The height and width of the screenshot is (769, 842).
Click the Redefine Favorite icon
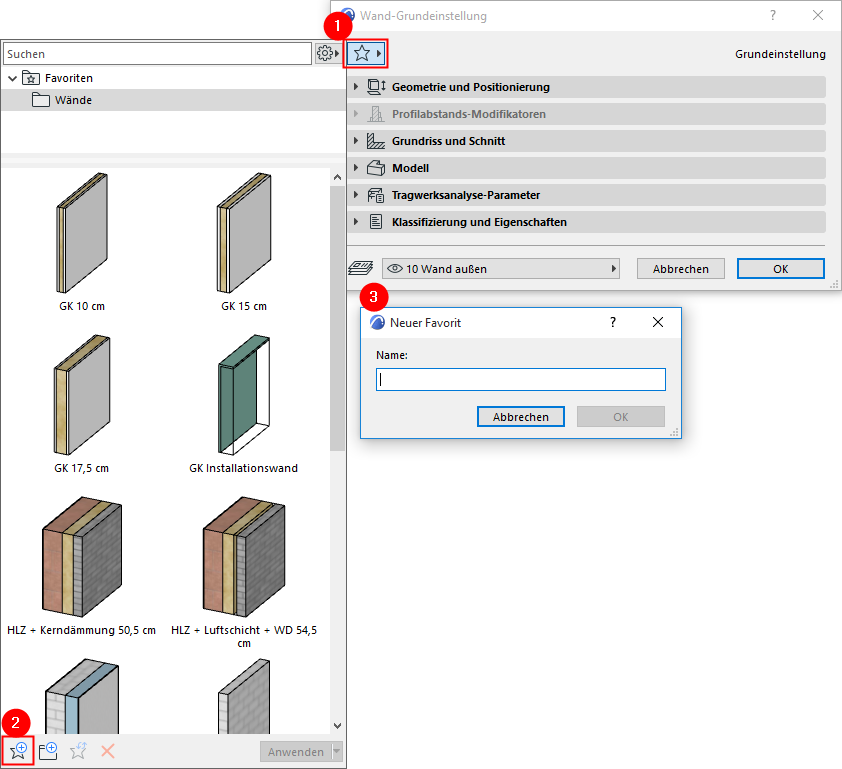coord(78,750)
